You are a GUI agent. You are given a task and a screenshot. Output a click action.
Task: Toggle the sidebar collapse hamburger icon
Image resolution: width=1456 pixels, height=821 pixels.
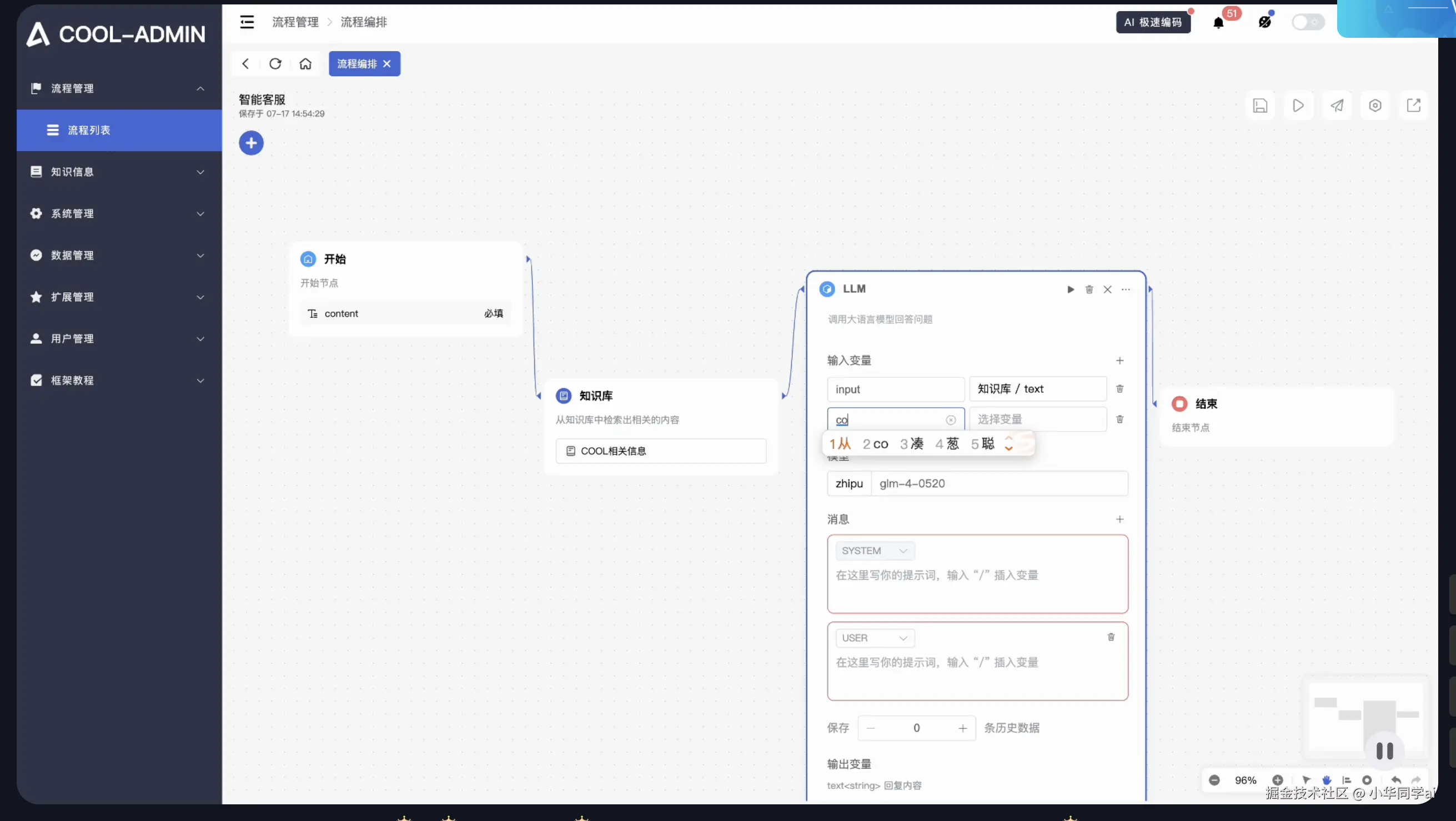247,22
